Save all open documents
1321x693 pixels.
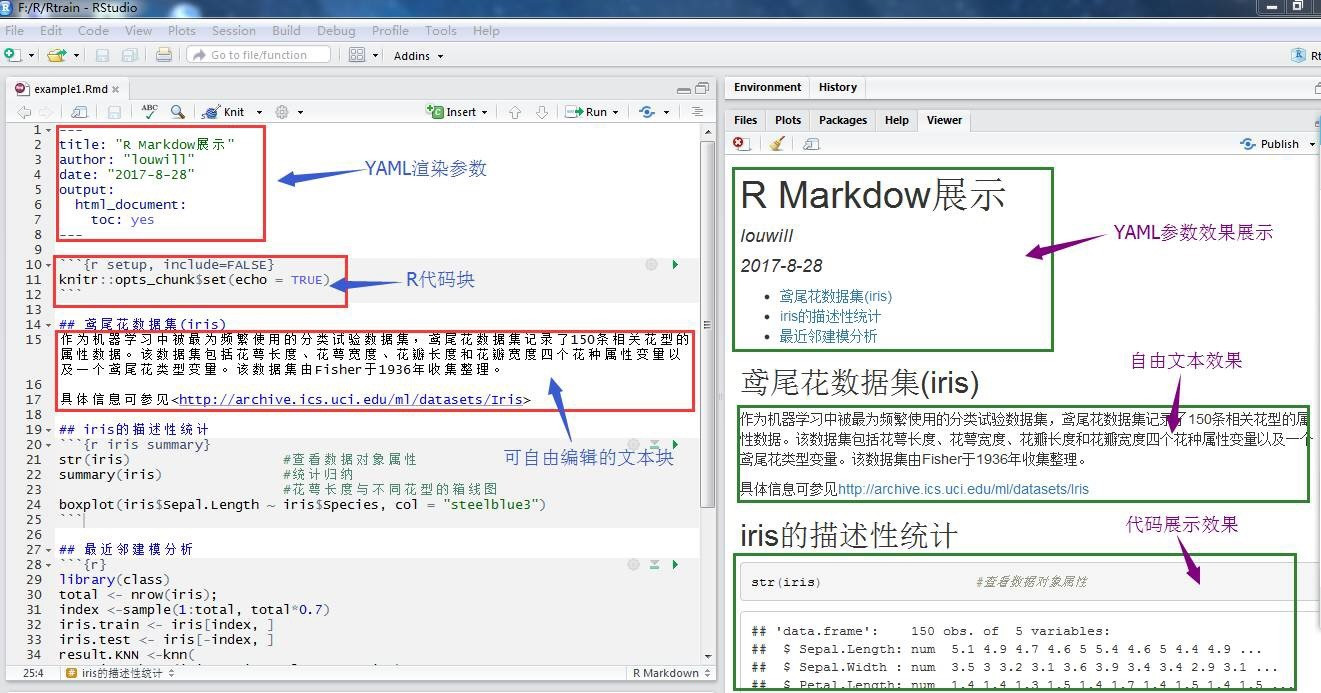click(130, 55)
